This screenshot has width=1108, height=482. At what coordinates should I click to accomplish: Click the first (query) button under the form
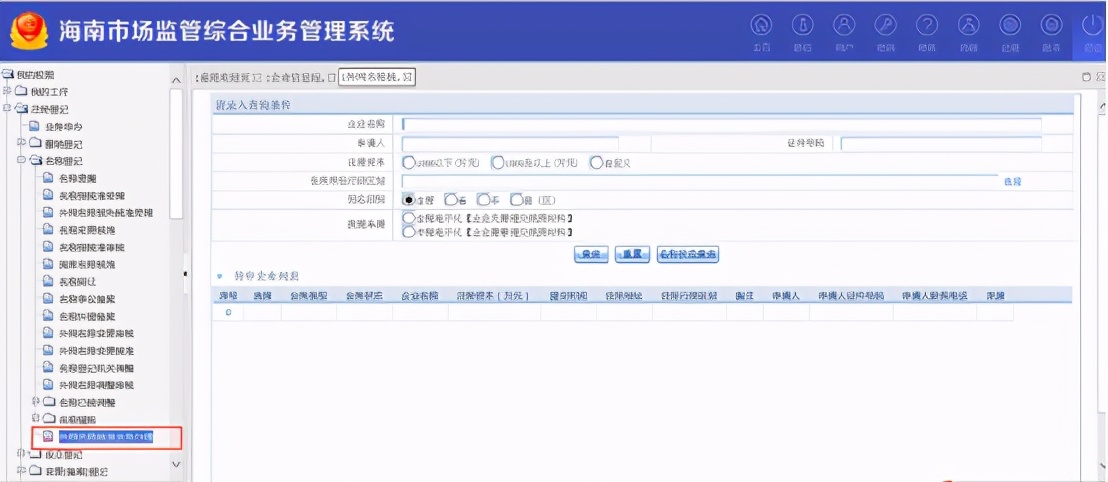point(591,254)
